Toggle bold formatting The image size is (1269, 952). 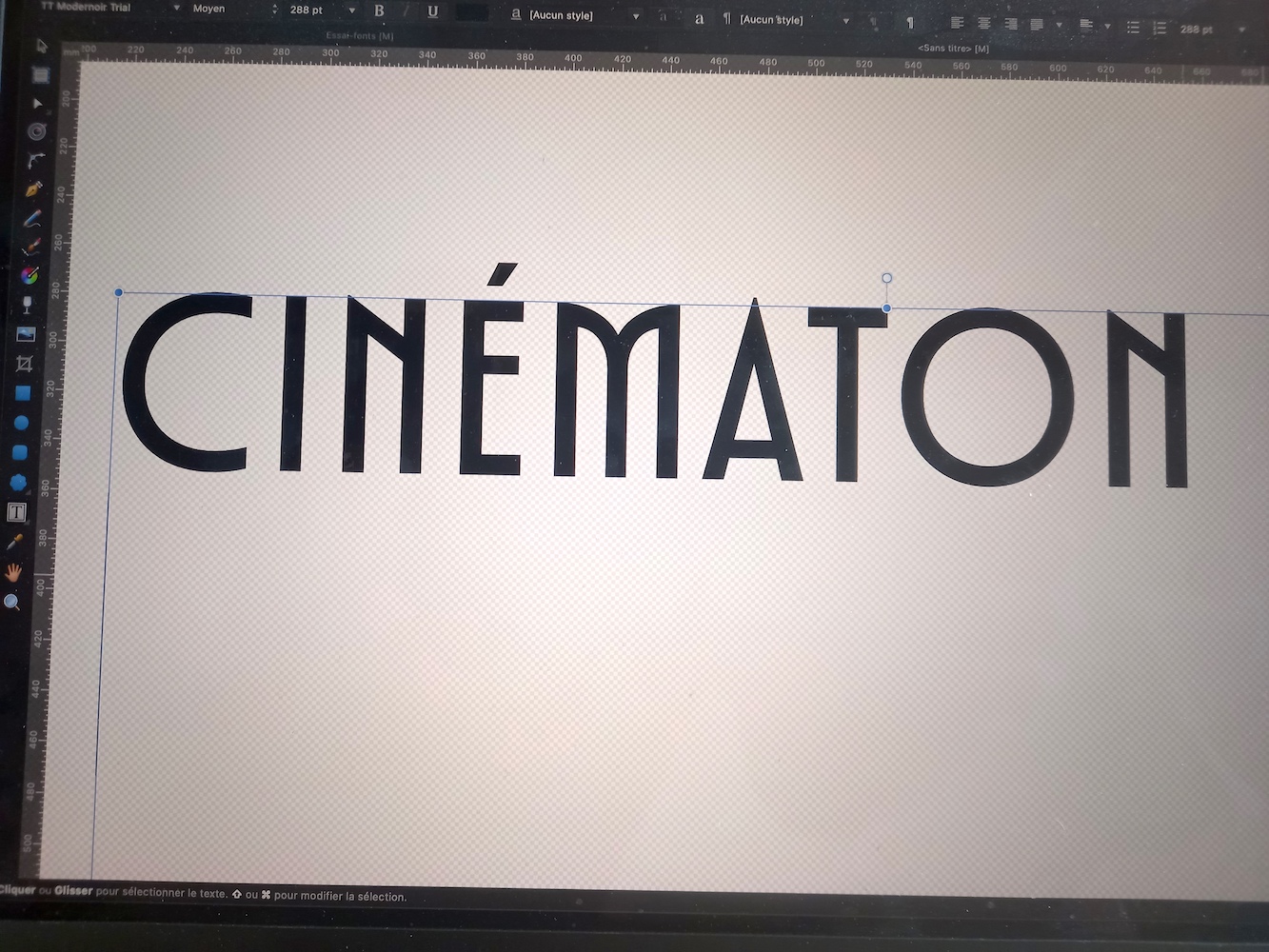(379, 10)
